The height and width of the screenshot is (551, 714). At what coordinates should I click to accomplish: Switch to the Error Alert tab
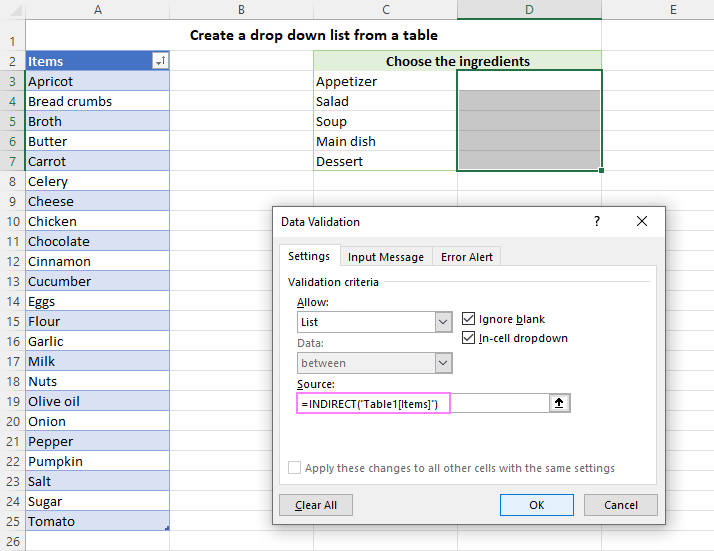467,257
